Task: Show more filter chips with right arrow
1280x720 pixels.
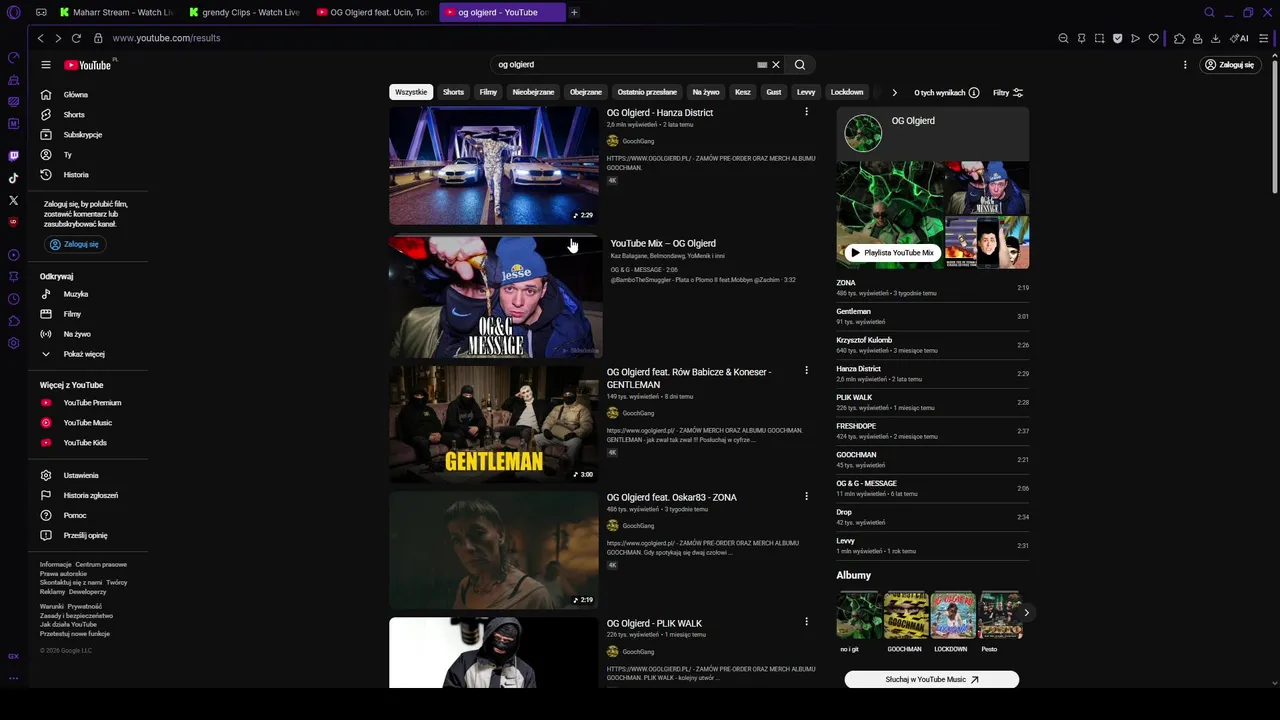Action: 894,93
